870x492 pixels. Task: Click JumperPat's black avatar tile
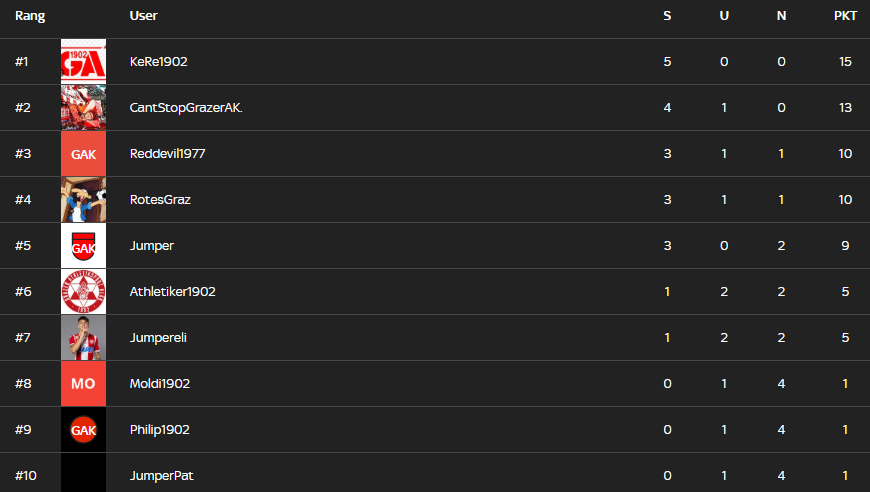pos(83,473)
